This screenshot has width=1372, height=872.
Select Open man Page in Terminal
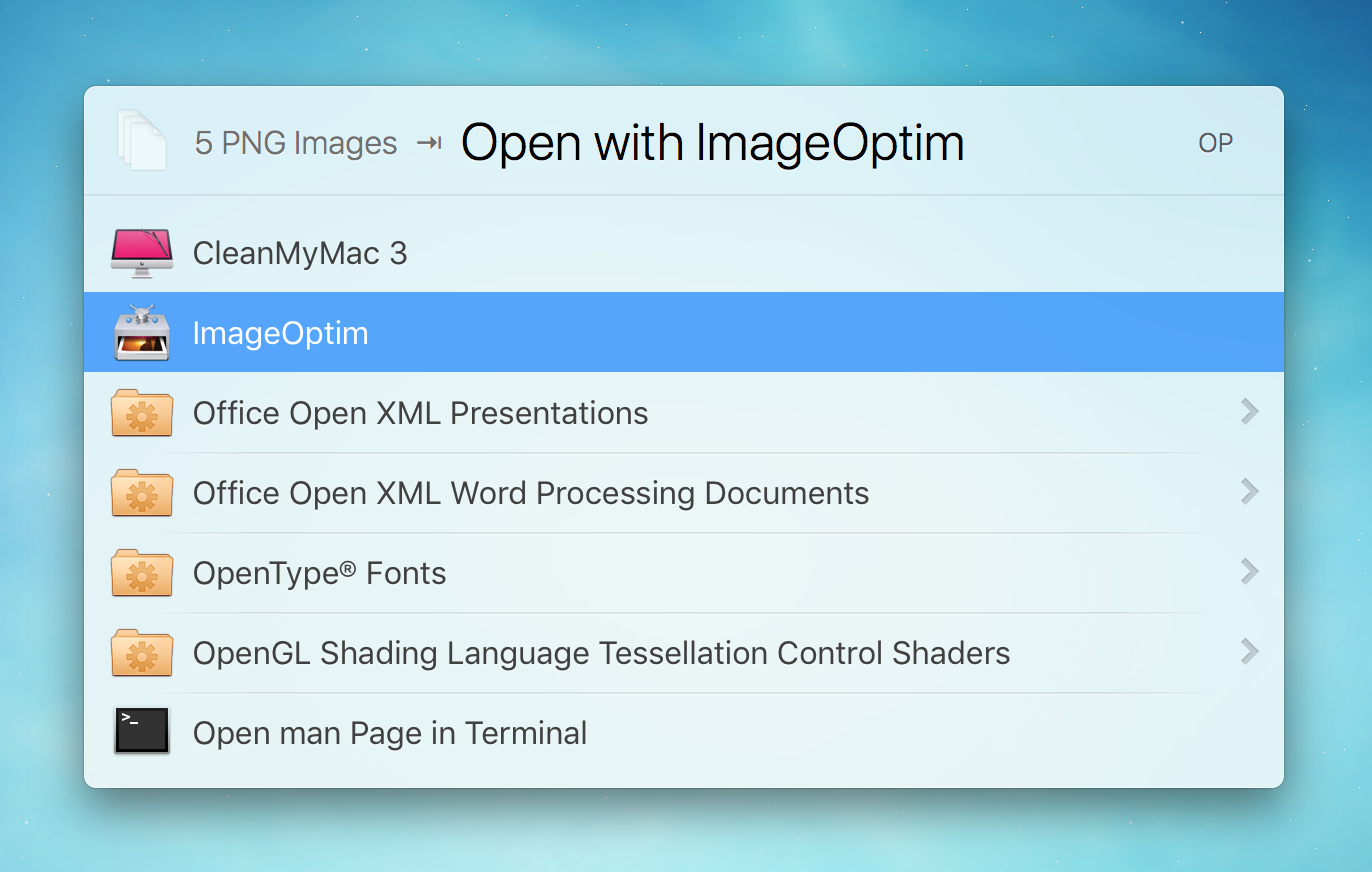click(684, 732)
